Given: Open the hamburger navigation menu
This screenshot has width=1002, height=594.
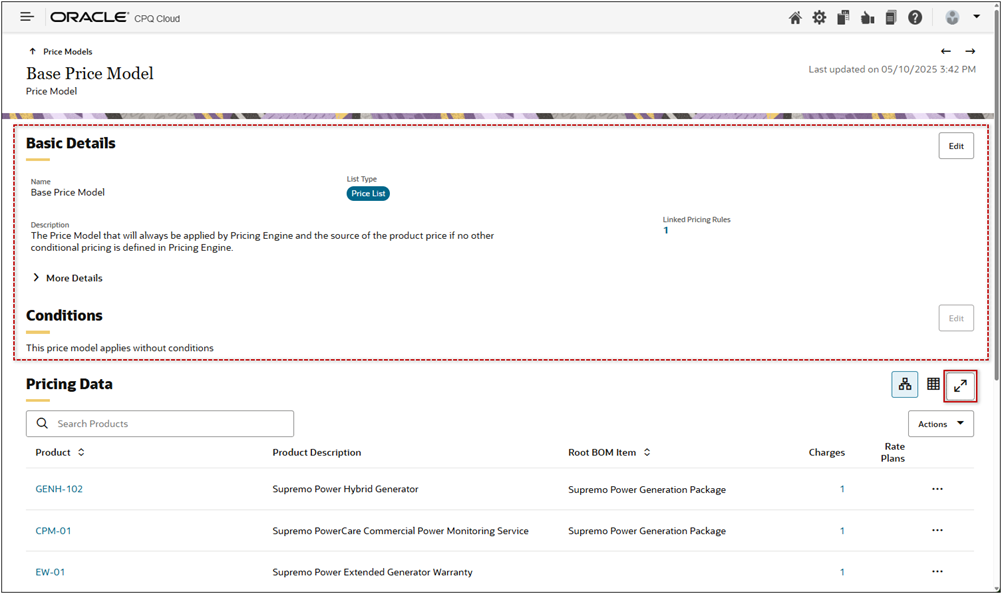Looking at the screenshot, I should 27,17.
